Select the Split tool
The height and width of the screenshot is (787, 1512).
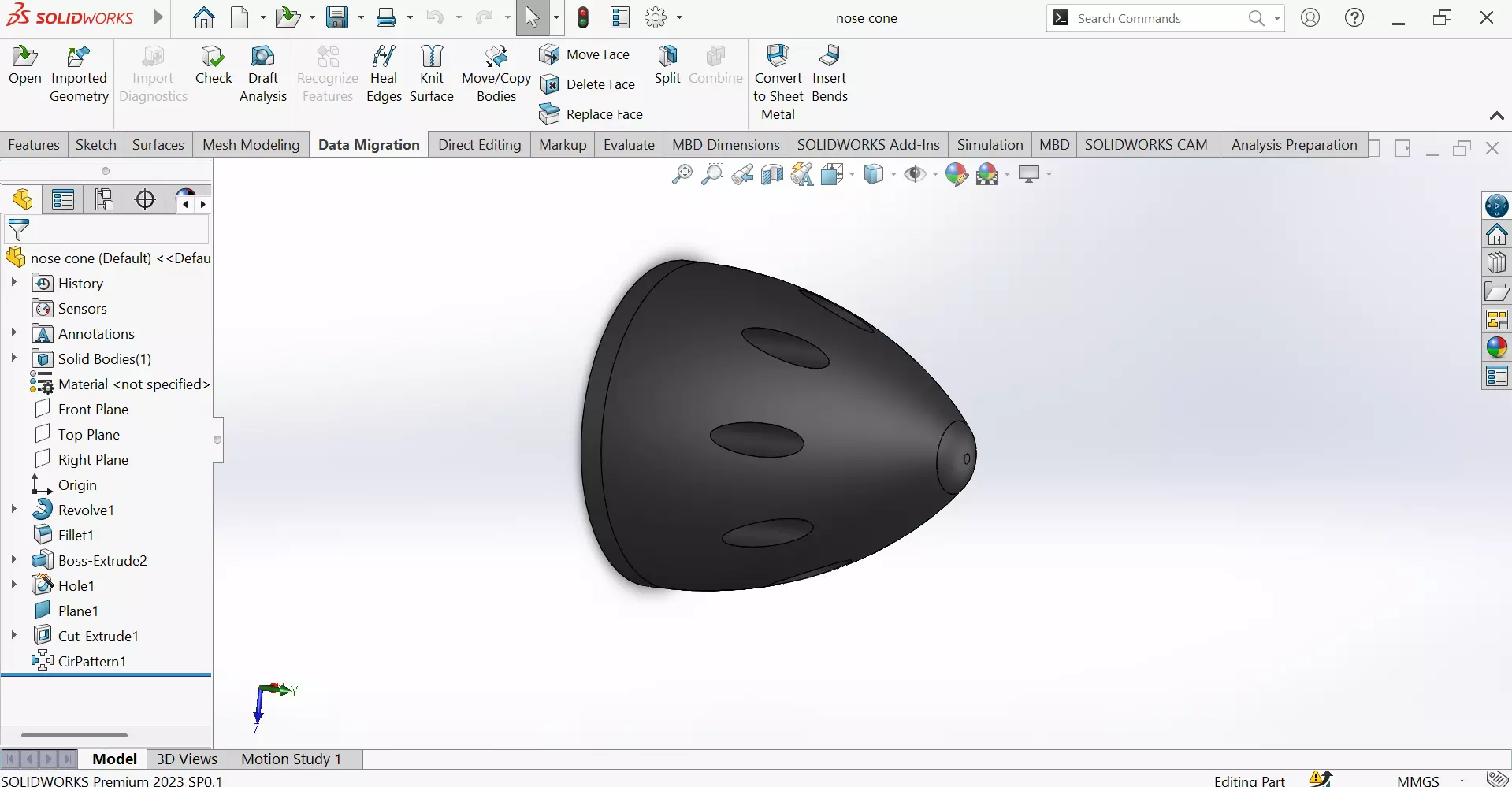(667, 65)
